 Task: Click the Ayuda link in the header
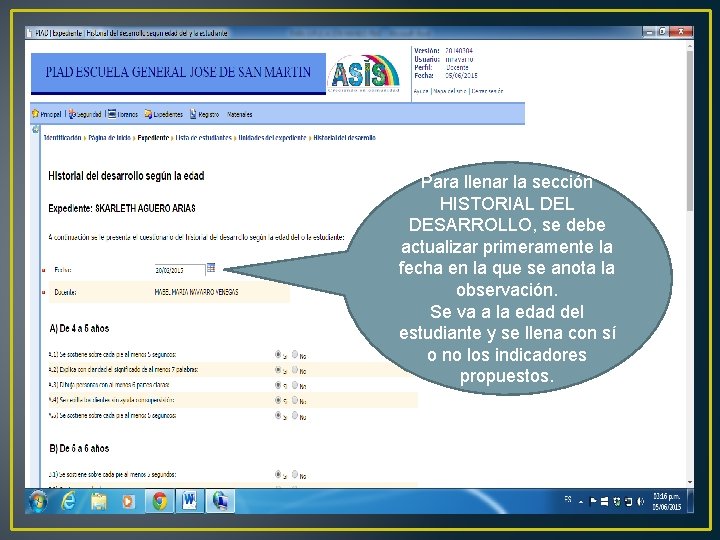point(421,91)
